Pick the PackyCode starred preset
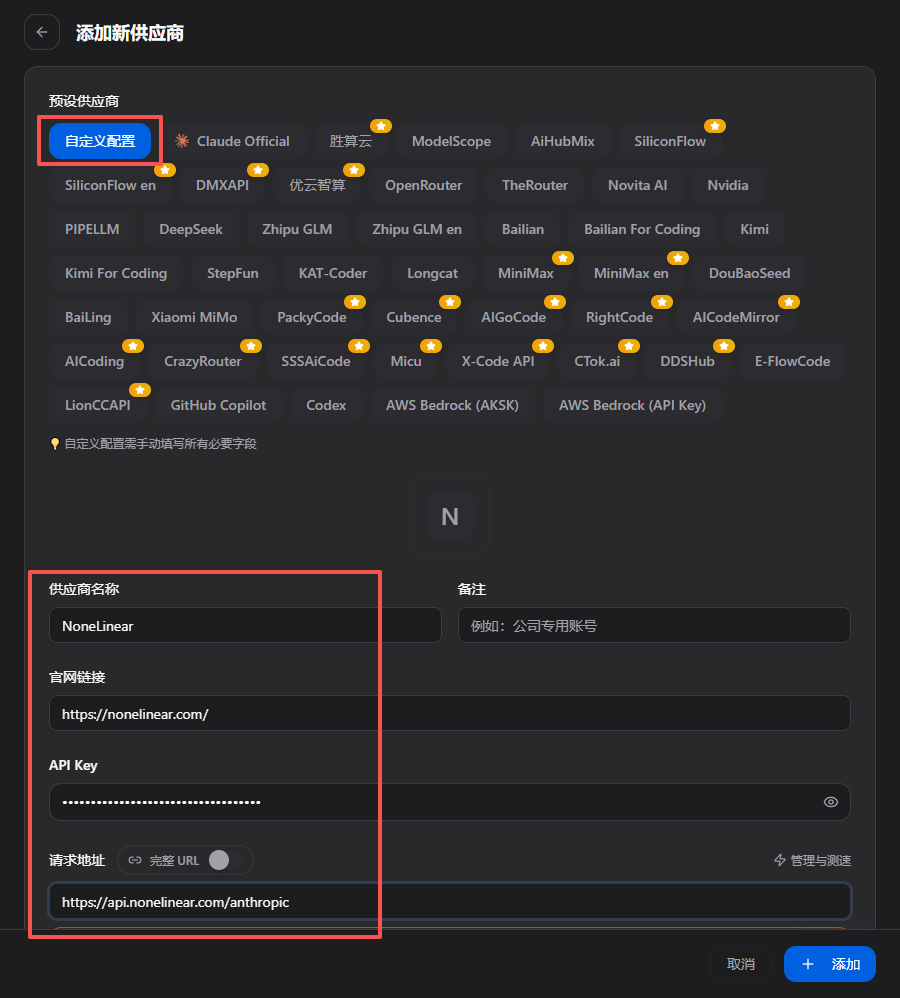The width and height of the screenshot is (900, 998). point(311,317)
